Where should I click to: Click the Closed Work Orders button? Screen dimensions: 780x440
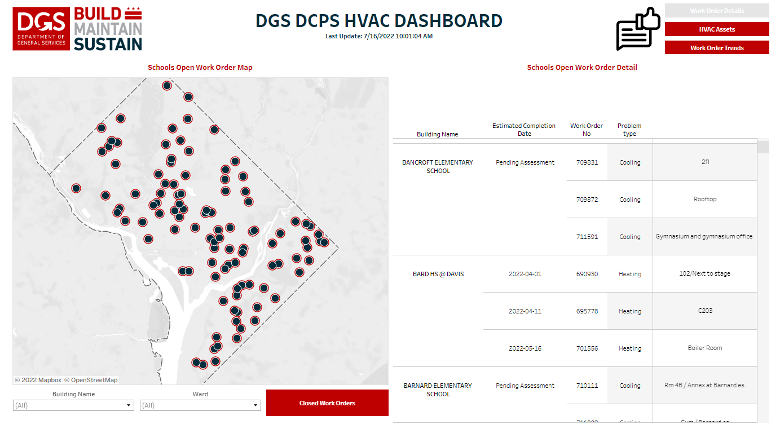(x=327, y=403)
